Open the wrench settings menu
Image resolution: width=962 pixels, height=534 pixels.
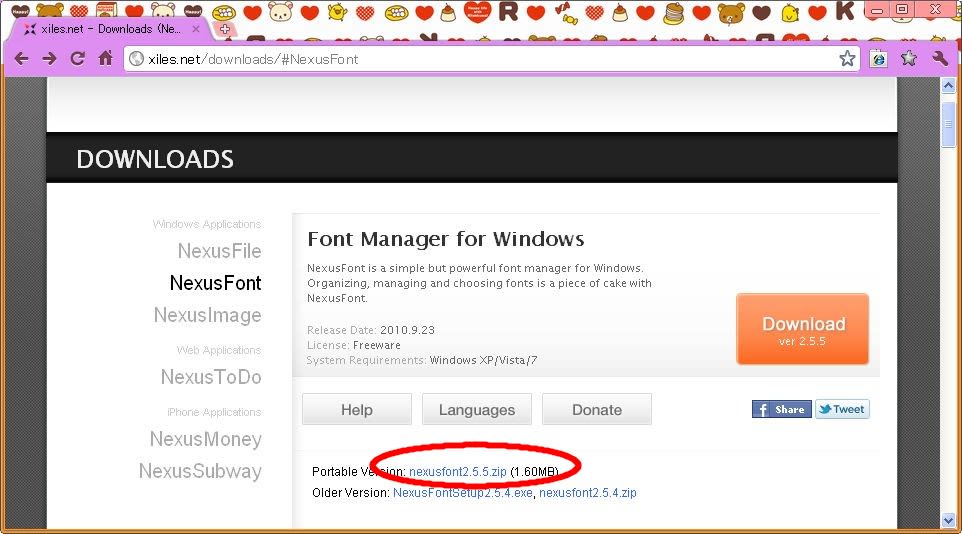pyautogui.click(x=939, y=59)
